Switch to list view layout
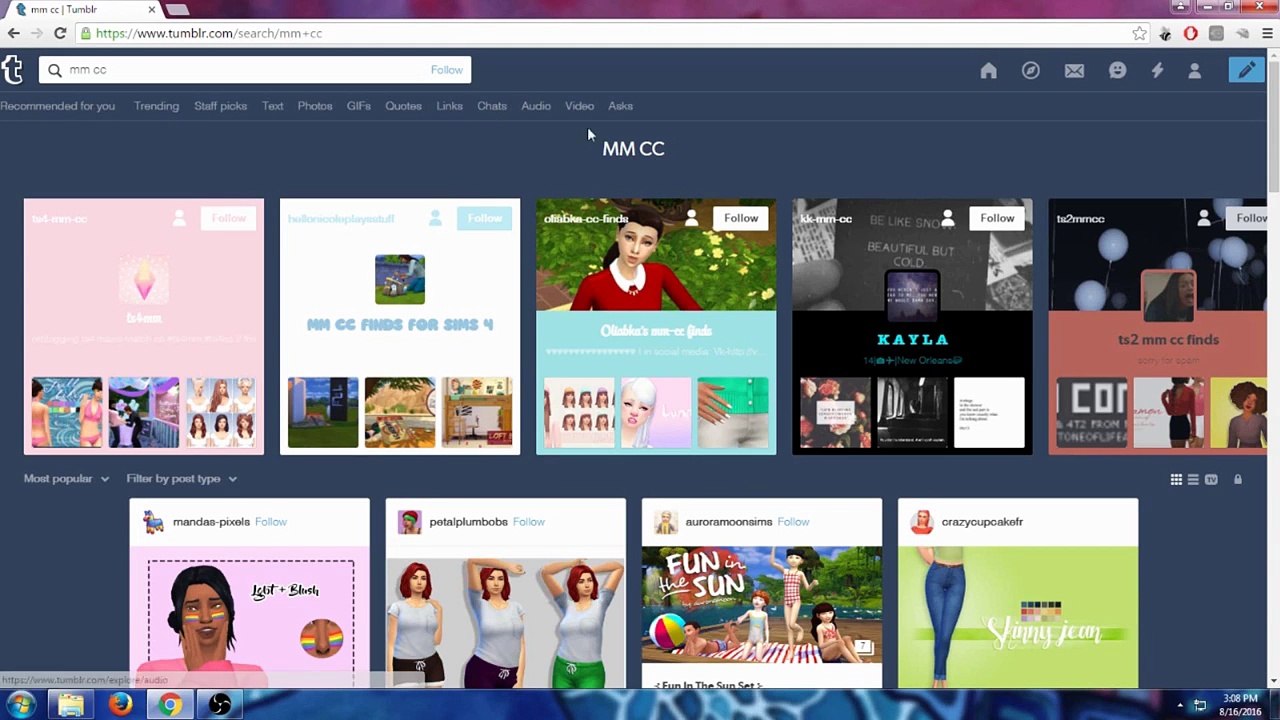The width and height of the screenshot is (1280, 720). click(1193, 479)
